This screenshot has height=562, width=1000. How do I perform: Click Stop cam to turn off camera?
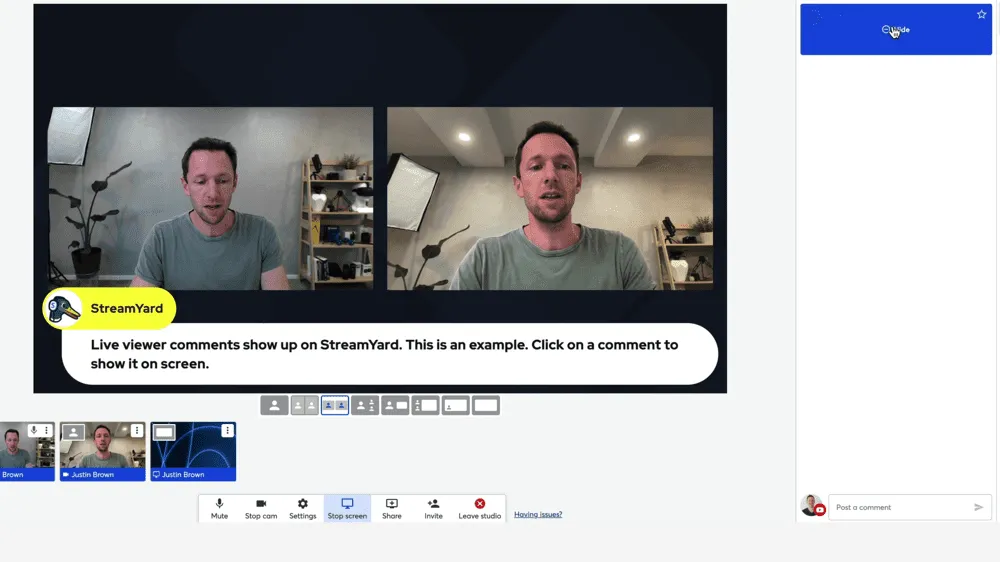click(261, 508)
